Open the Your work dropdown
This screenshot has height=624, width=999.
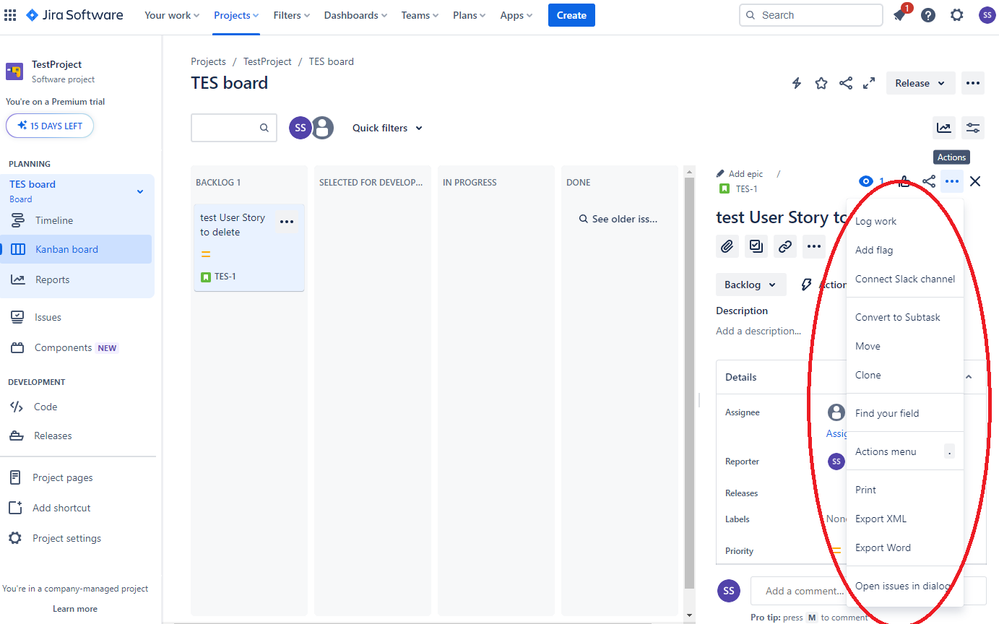(171, 15)
